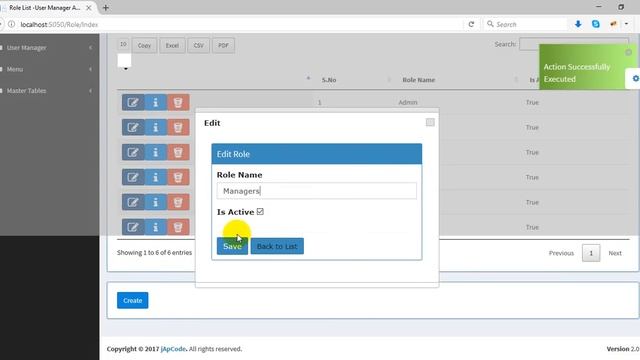Go to the Previous page of the table
640x360 pixels.
561,253
